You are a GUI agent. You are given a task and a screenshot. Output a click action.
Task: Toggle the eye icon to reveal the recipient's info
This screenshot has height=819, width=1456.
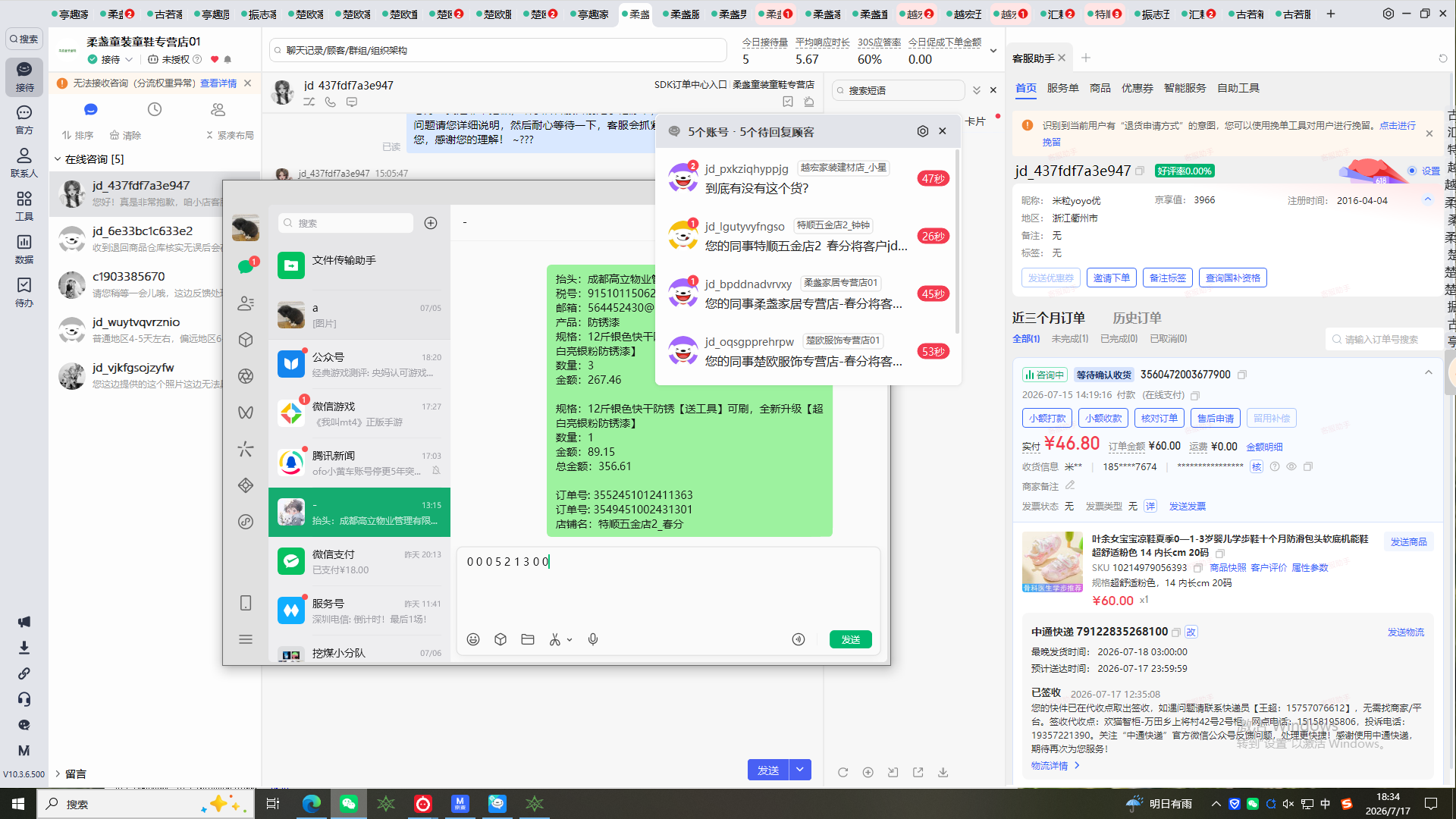pyautogui.click(x=1291, y=466)
